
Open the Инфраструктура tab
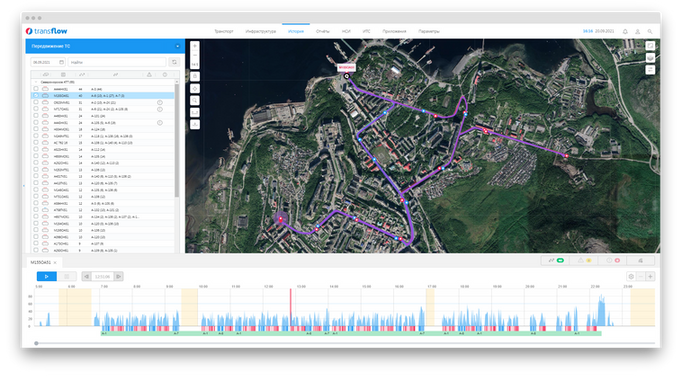[x=261, y=31]
